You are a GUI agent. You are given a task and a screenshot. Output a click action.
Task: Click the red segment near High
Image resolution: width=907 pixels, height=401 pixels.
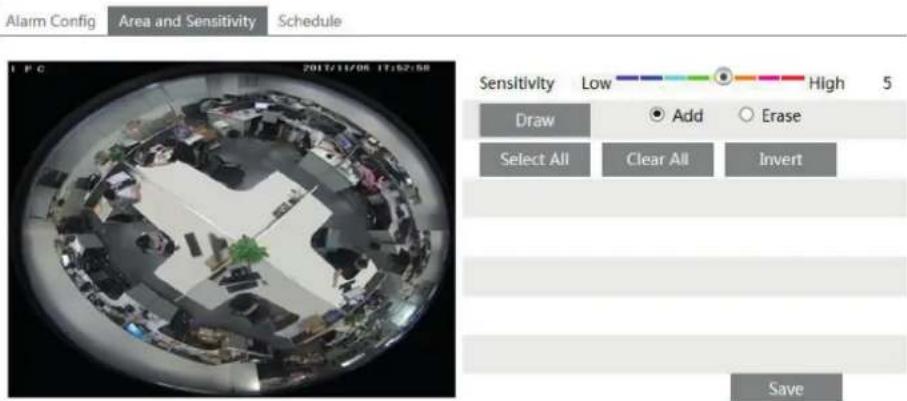[793, 78]
